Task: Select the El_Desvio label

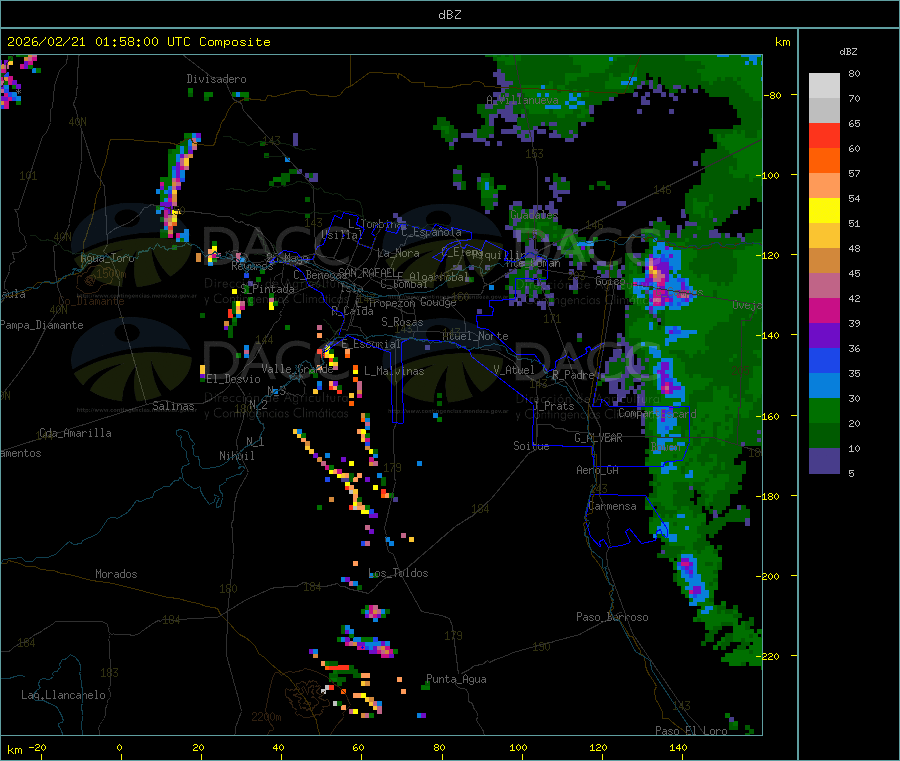Action: pyautogui.click(x=234, y=379)
